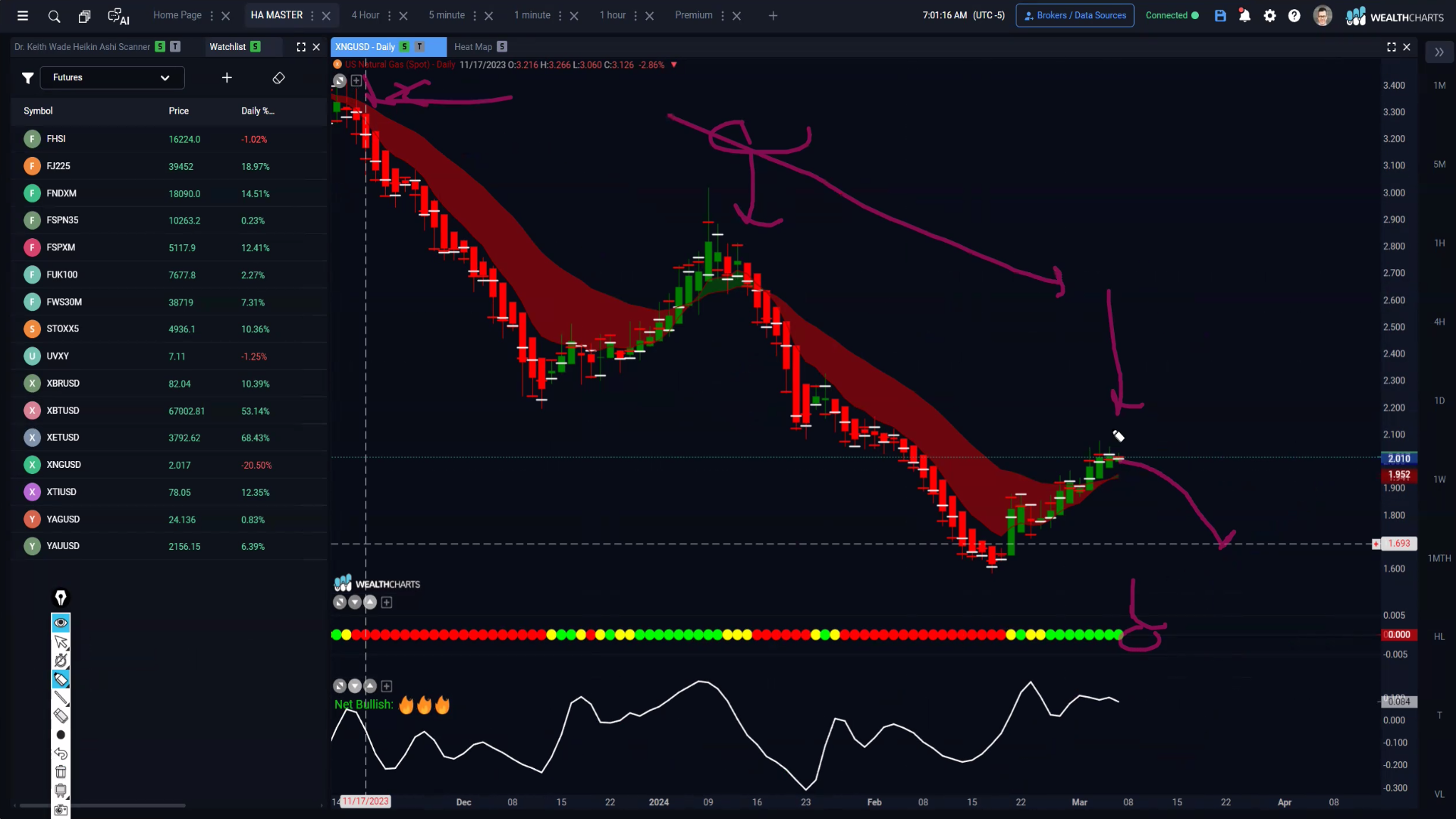Switch to the 5 minute workspace tab

coord(447,15)
